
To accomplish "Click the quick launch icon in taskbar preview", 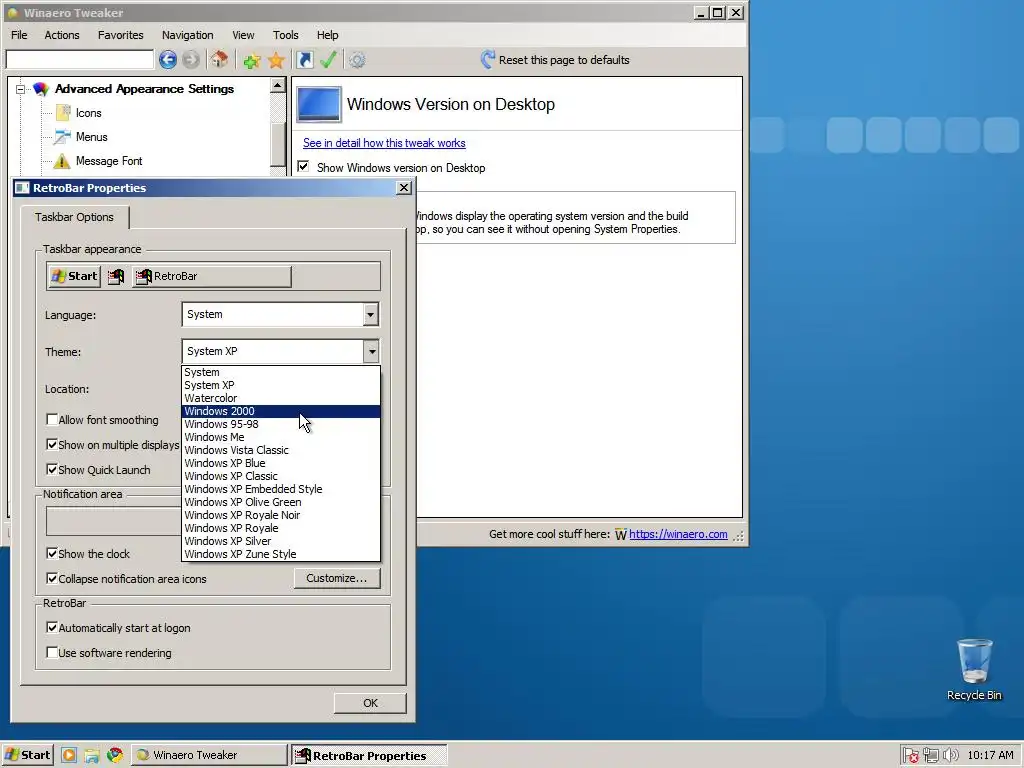I will coord(116,277).
